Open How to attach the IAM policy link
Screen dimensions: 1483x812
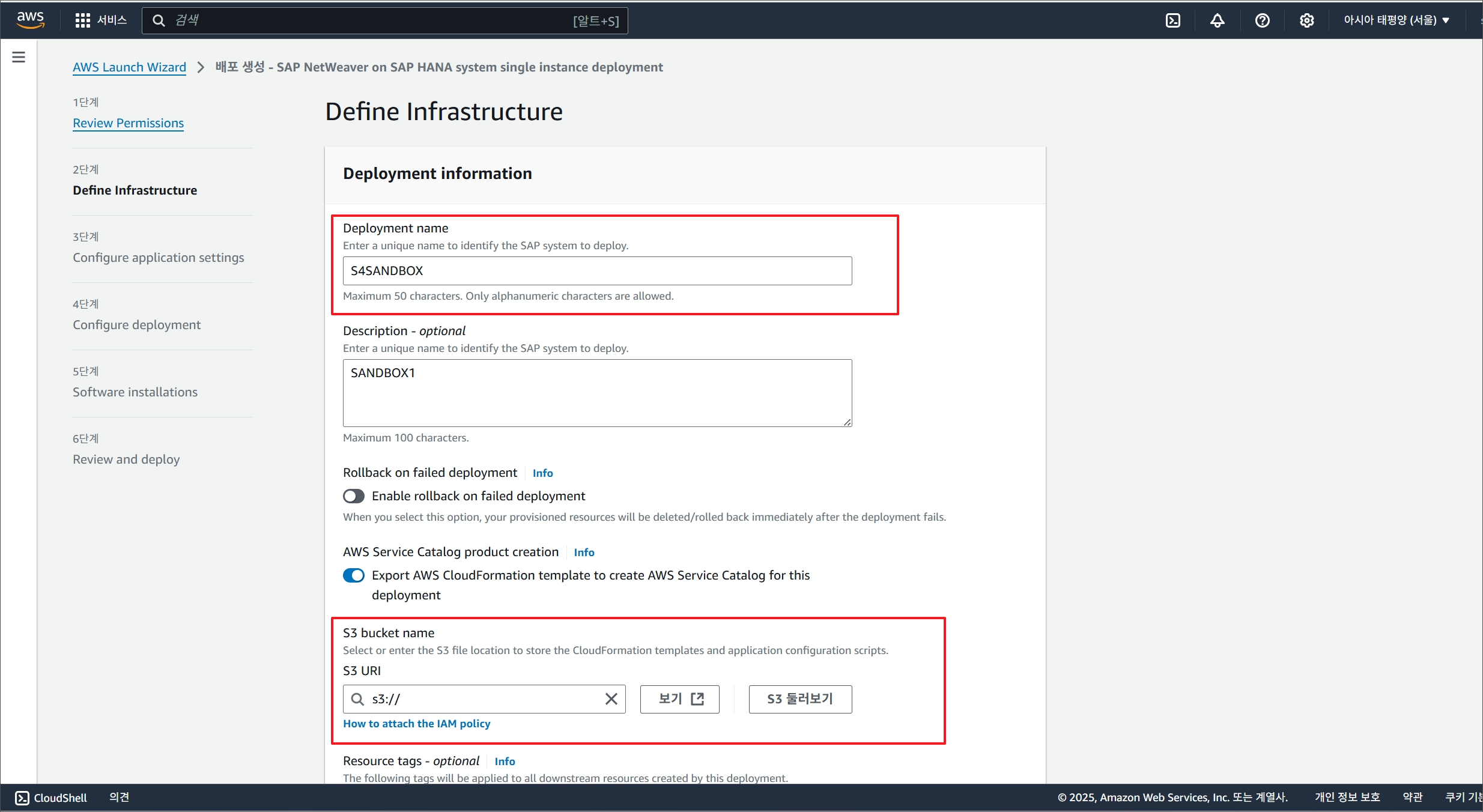coord(416,724)
